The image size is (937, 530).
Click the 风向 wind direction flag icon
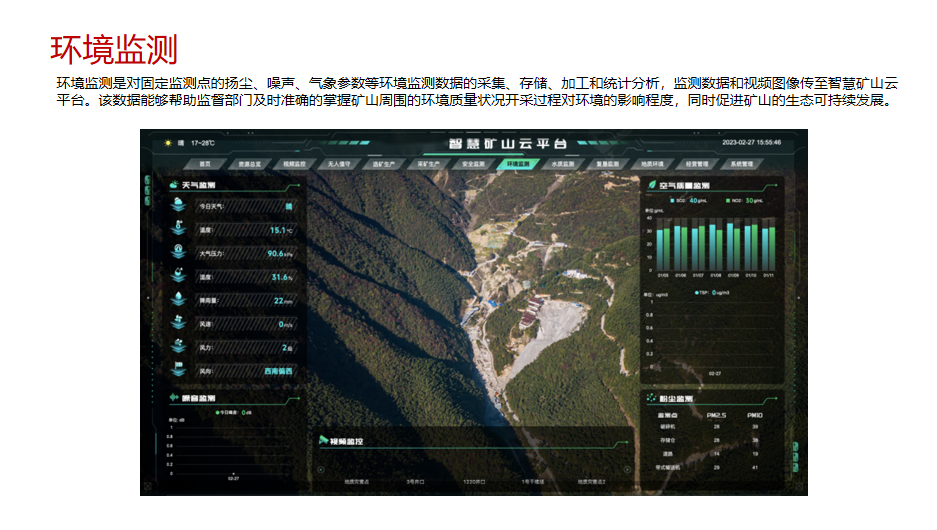(x=178, y=370)
